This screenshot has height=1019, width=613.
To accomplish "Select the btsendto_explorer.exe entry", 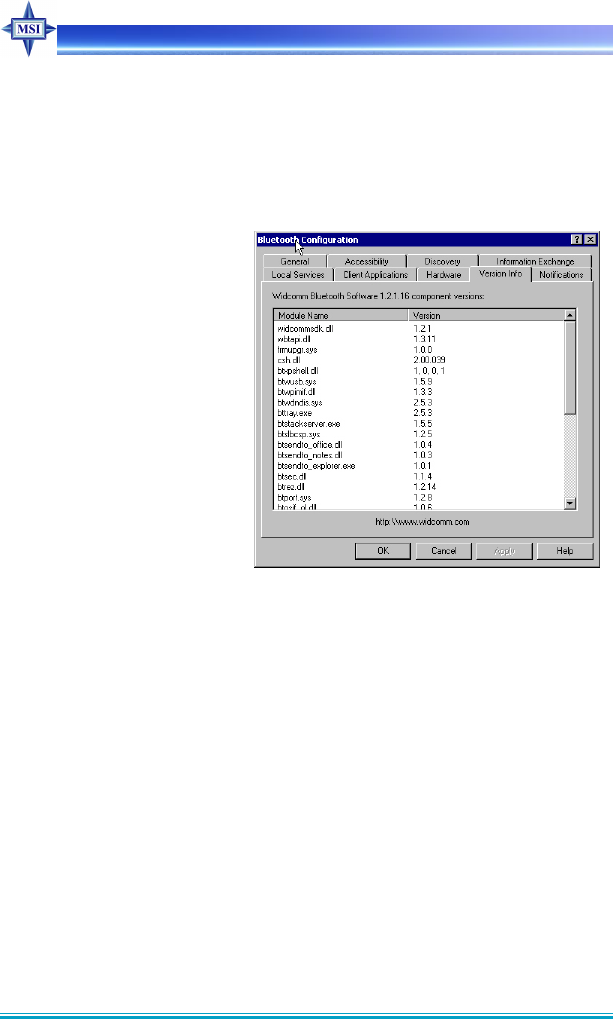I will 317,466.
